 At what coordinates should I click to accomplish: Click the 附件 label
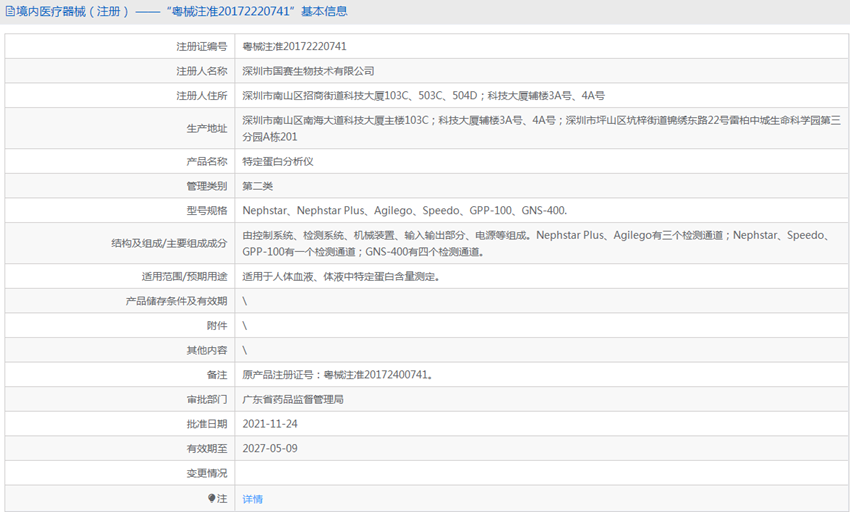pos(217,326)
